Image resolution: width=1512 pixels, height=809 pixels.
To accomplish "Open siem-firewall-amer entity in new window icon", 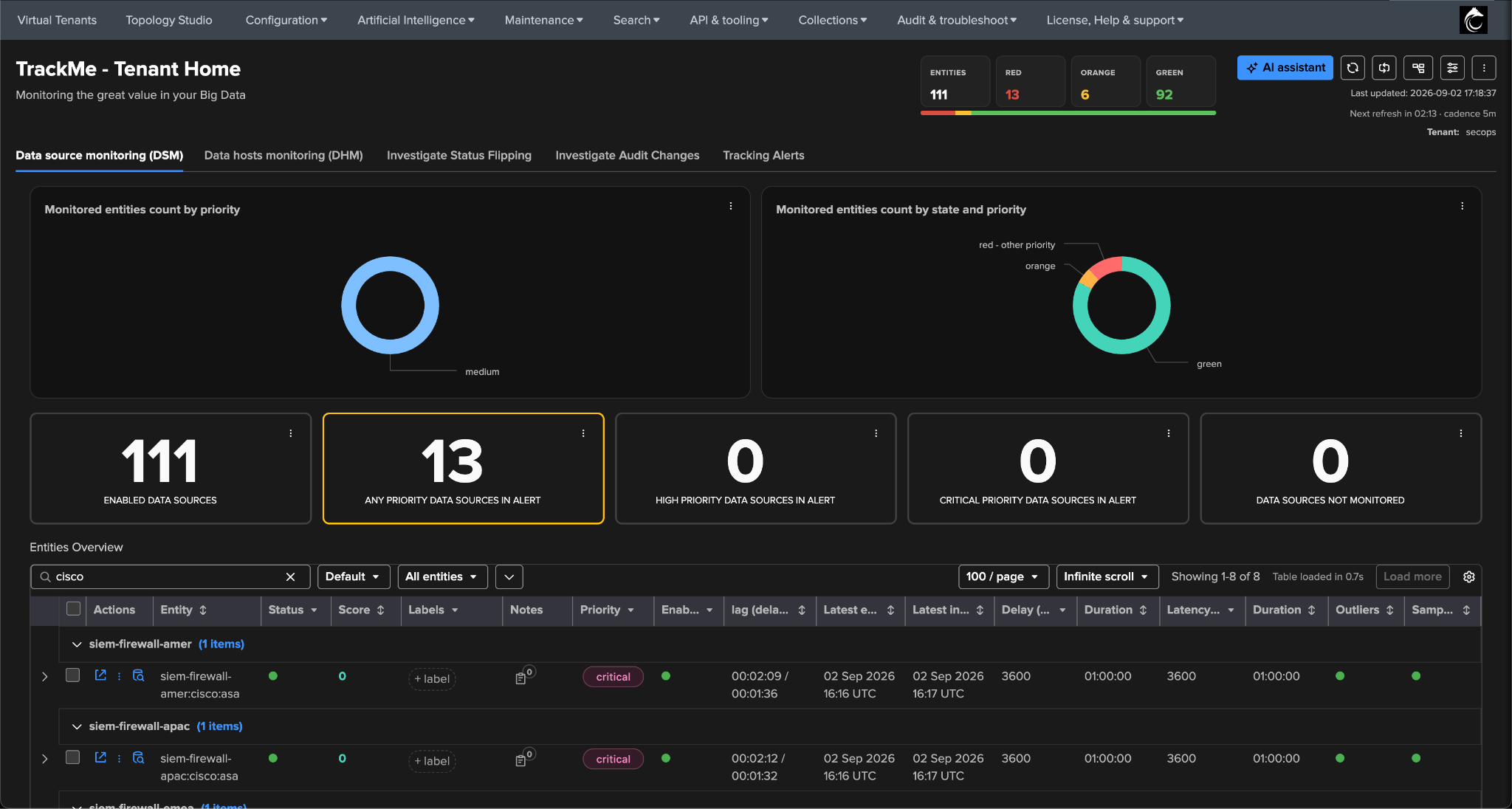I will (100, 675).
